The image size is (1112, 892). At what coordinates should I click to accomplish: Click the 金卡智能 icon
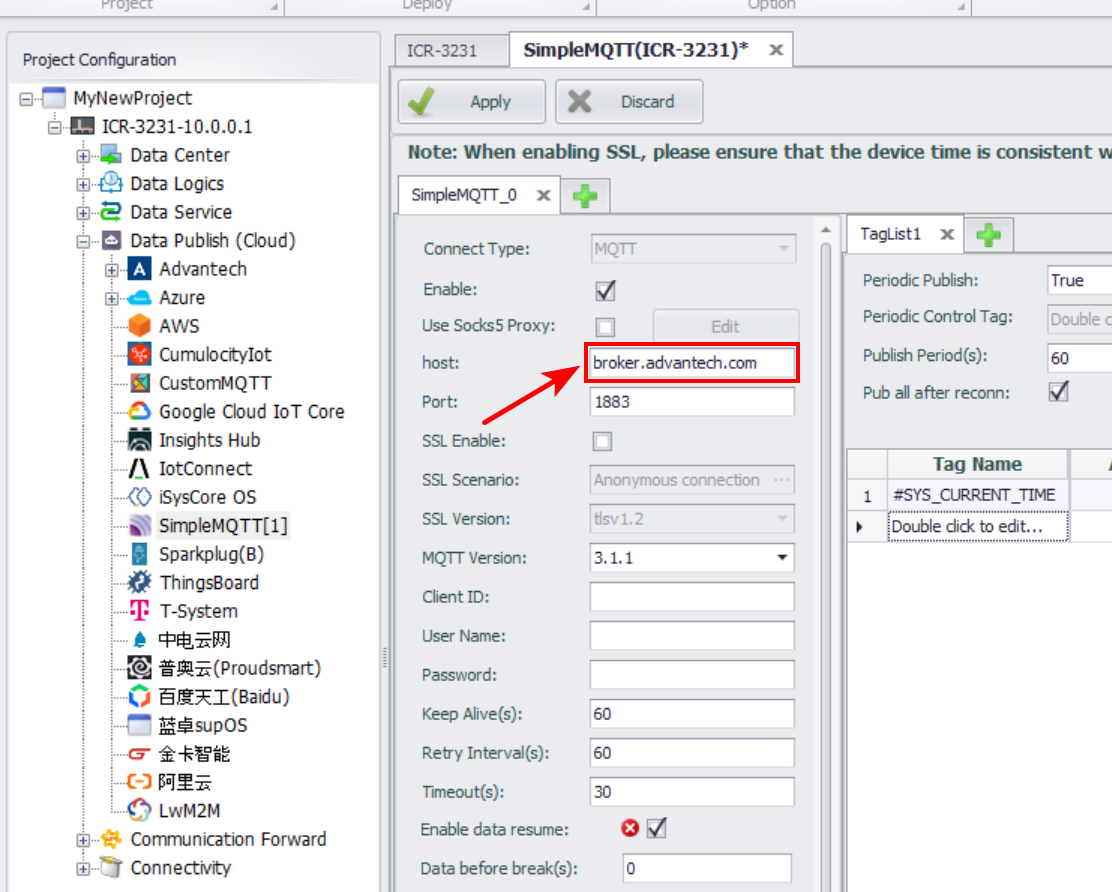(140, 754)
